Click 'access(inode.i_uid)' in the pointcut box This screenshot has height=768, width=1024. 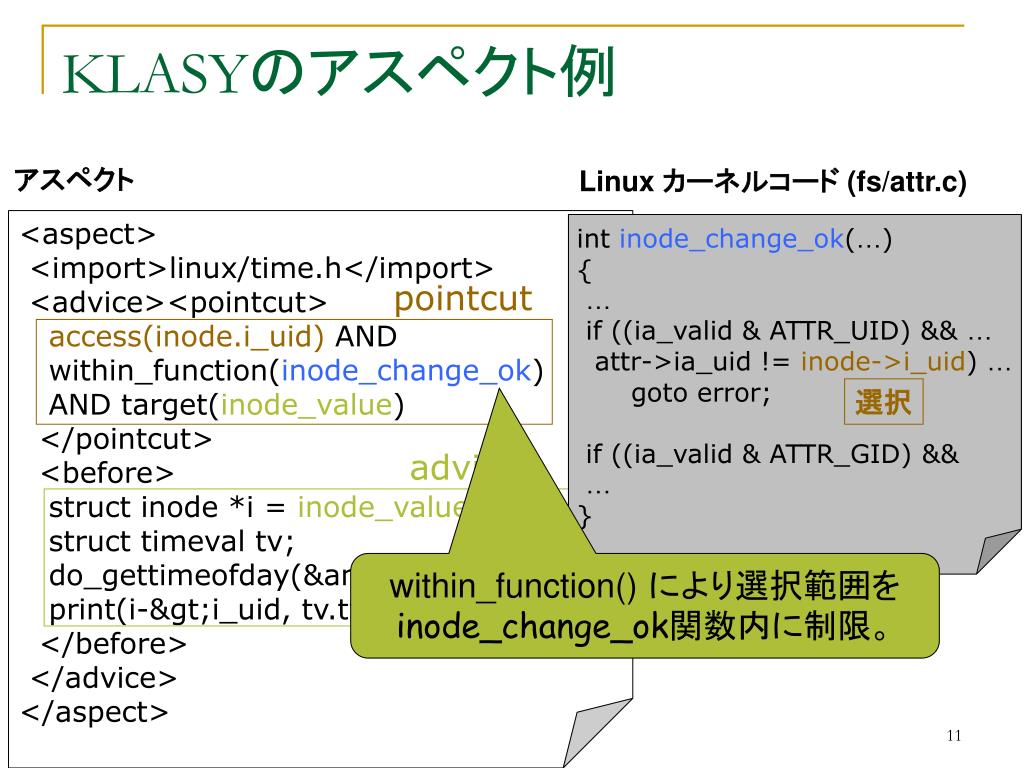click(186, 336)
